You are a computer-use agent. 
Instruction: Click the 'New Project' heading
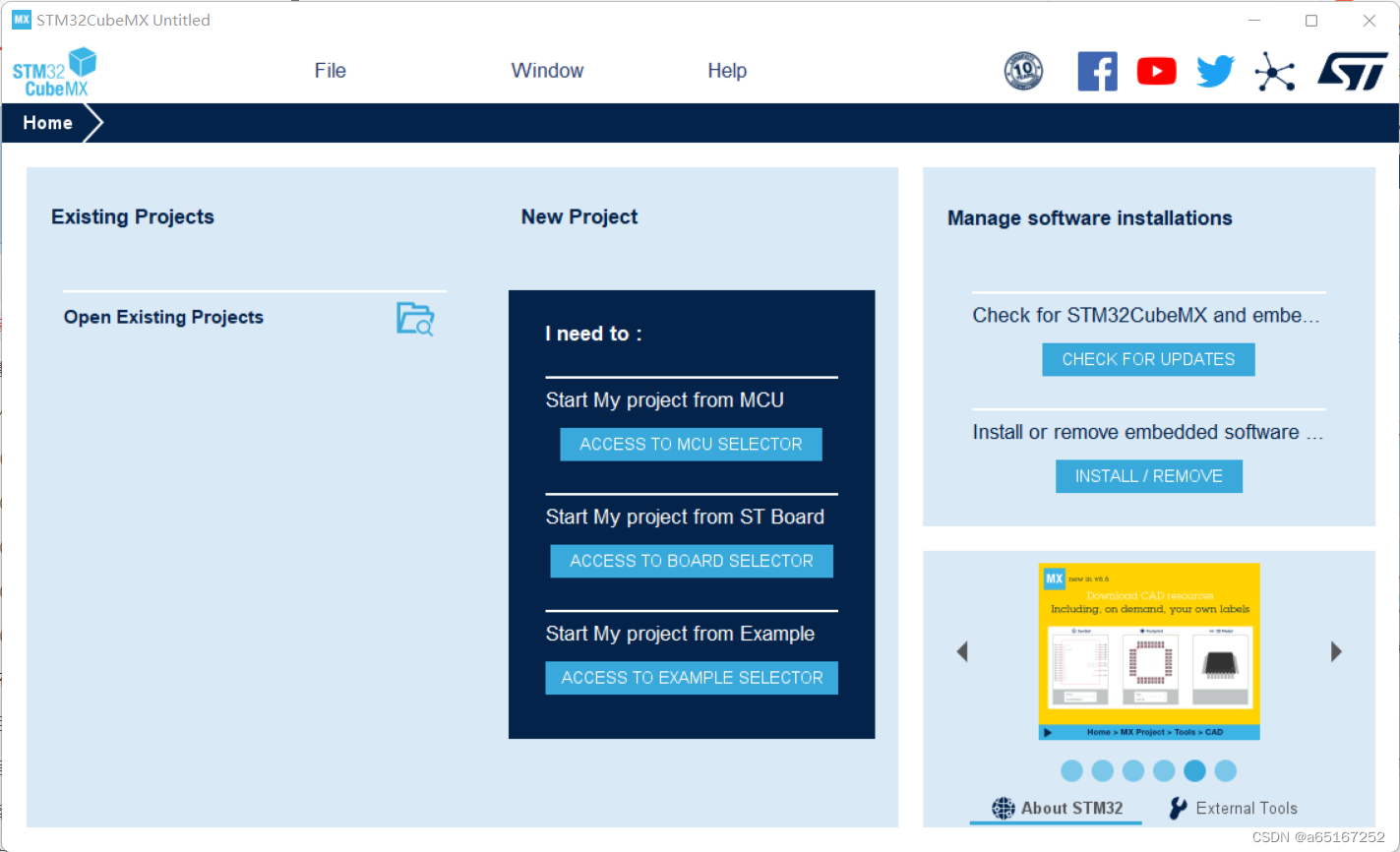(579, 217)
